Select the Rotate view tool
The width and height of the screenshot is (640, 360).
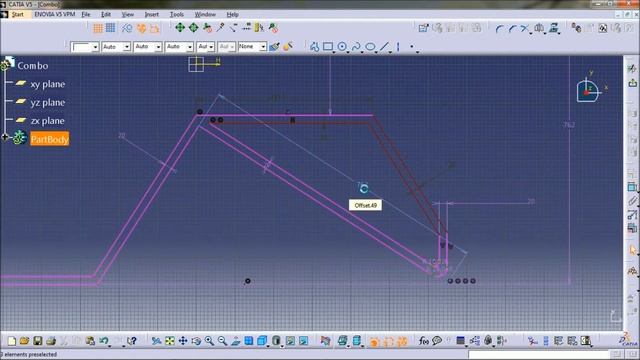196,341
